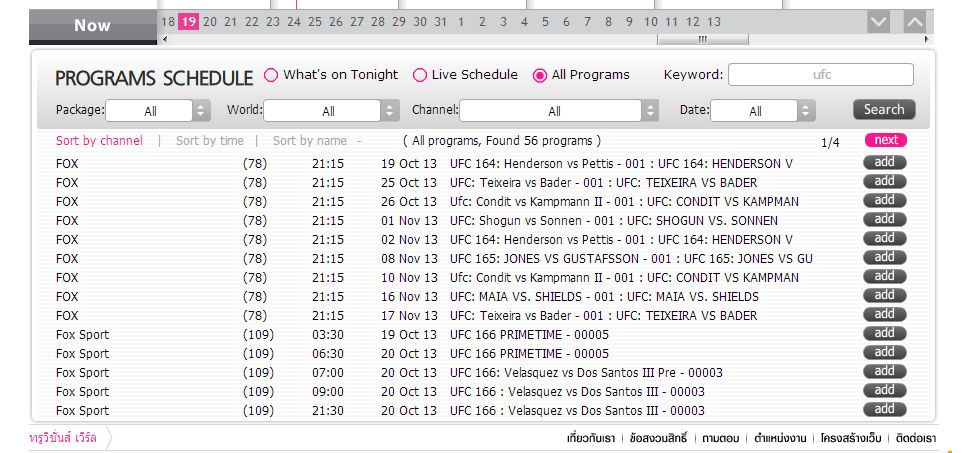Select the Live Schedule radio button

coord(420,75)
